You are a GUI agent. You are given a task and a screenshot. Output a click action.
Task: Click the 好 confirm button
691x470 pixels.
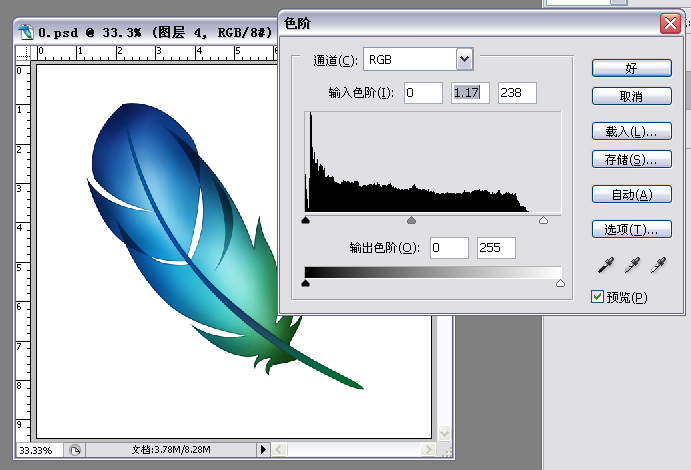632,68
